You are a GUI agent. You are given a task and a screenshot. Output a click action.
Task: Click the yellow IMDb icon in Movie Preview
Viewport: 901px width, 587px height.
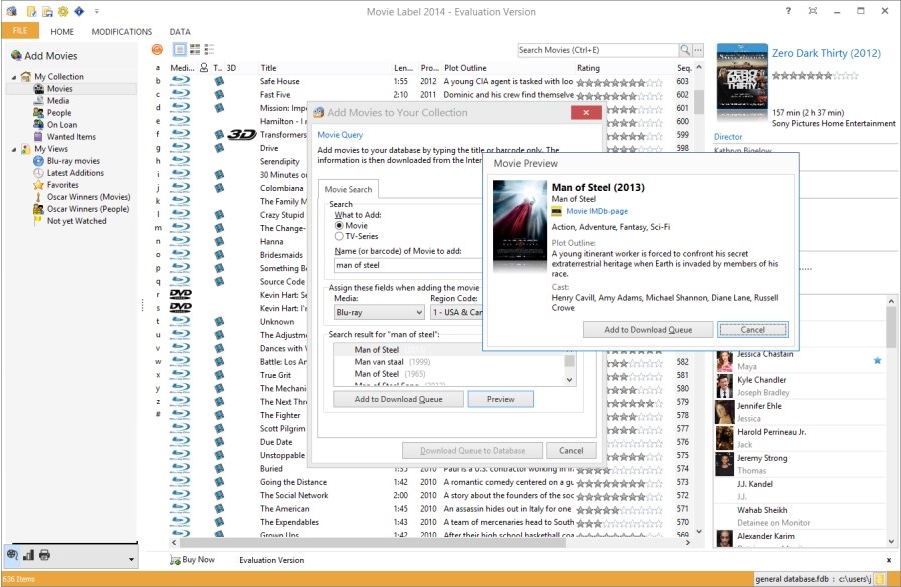(x=556, y=211)
